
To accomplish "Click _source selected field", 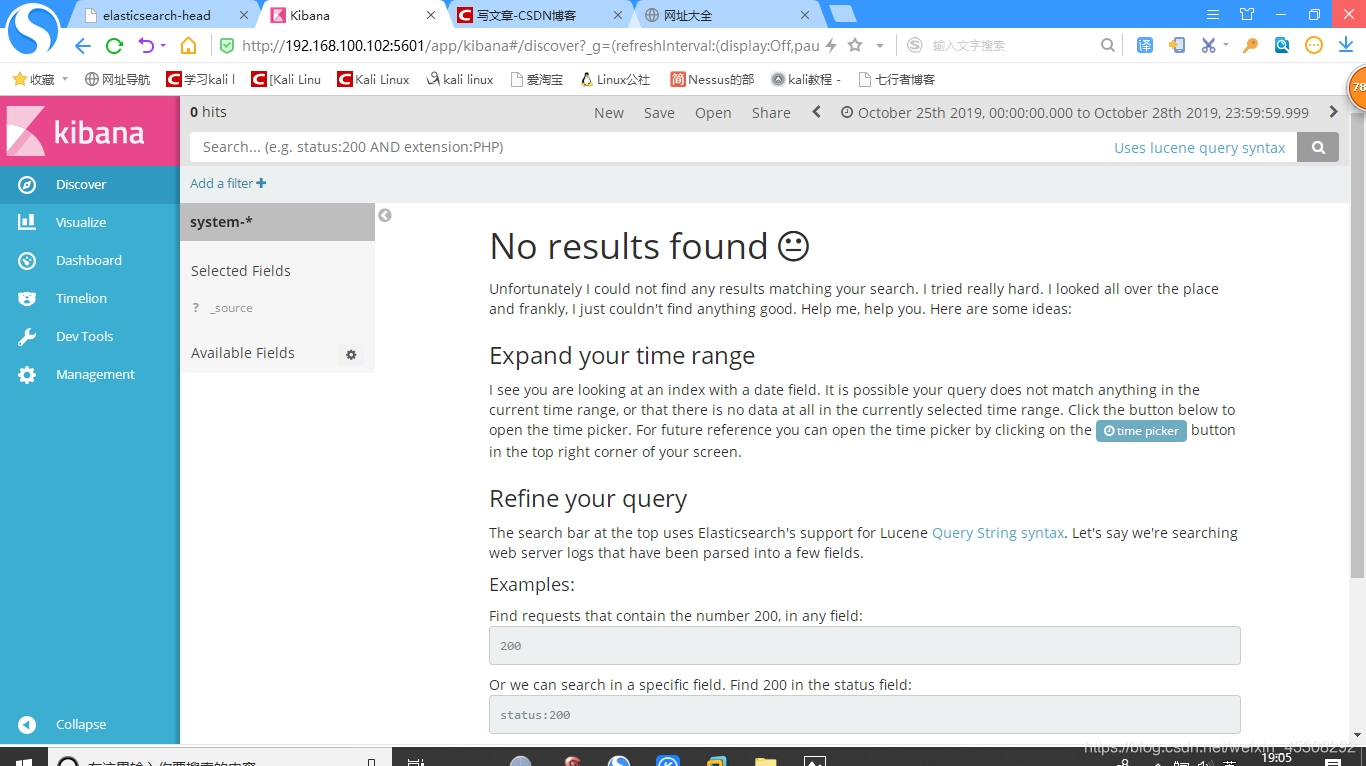I will (x=231, y=308).
